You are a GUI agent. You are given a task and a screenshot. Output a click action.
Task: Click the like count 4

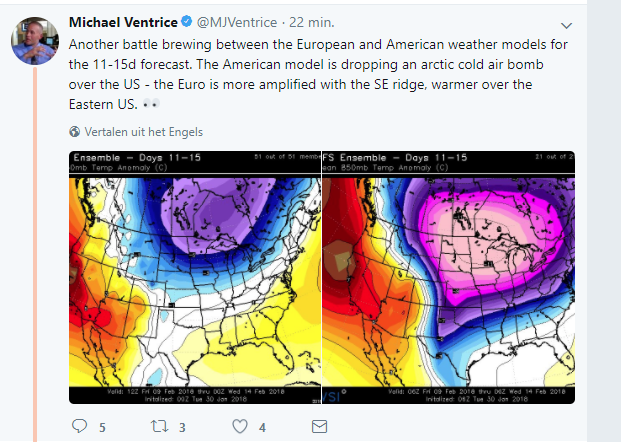262,427
